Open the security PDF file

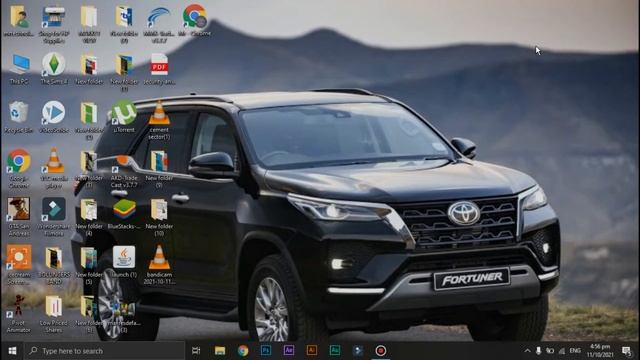(159, 69)
